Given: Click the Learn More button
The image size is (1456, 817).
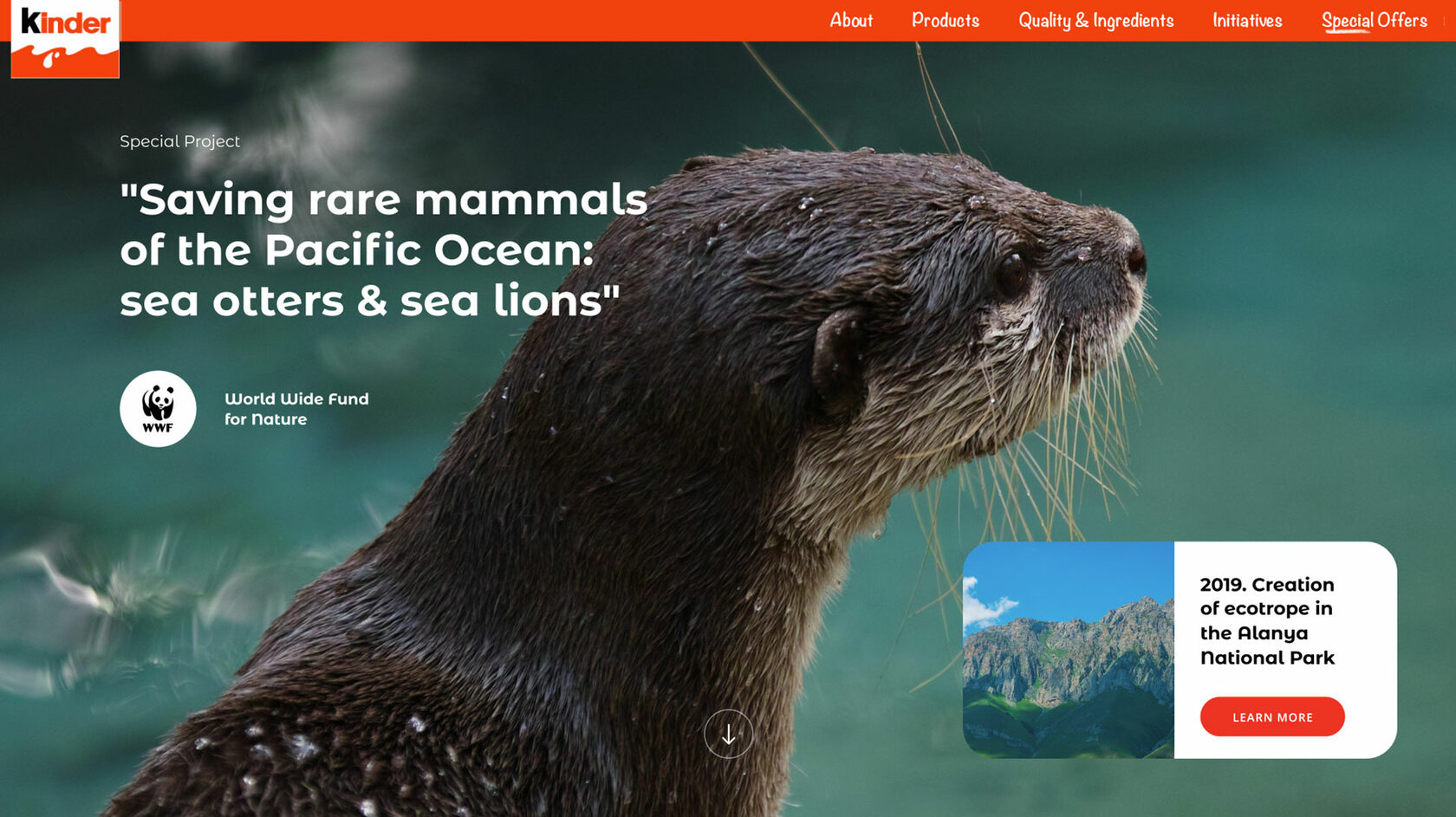Looking at the screenshot, I should [x=1272, y=716].
